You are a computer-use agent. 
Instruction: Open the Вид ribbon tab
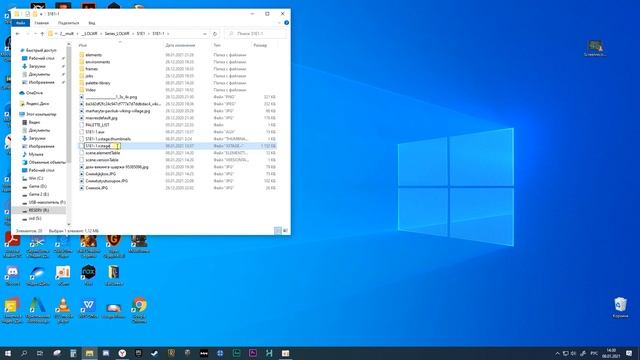[91, 23]
